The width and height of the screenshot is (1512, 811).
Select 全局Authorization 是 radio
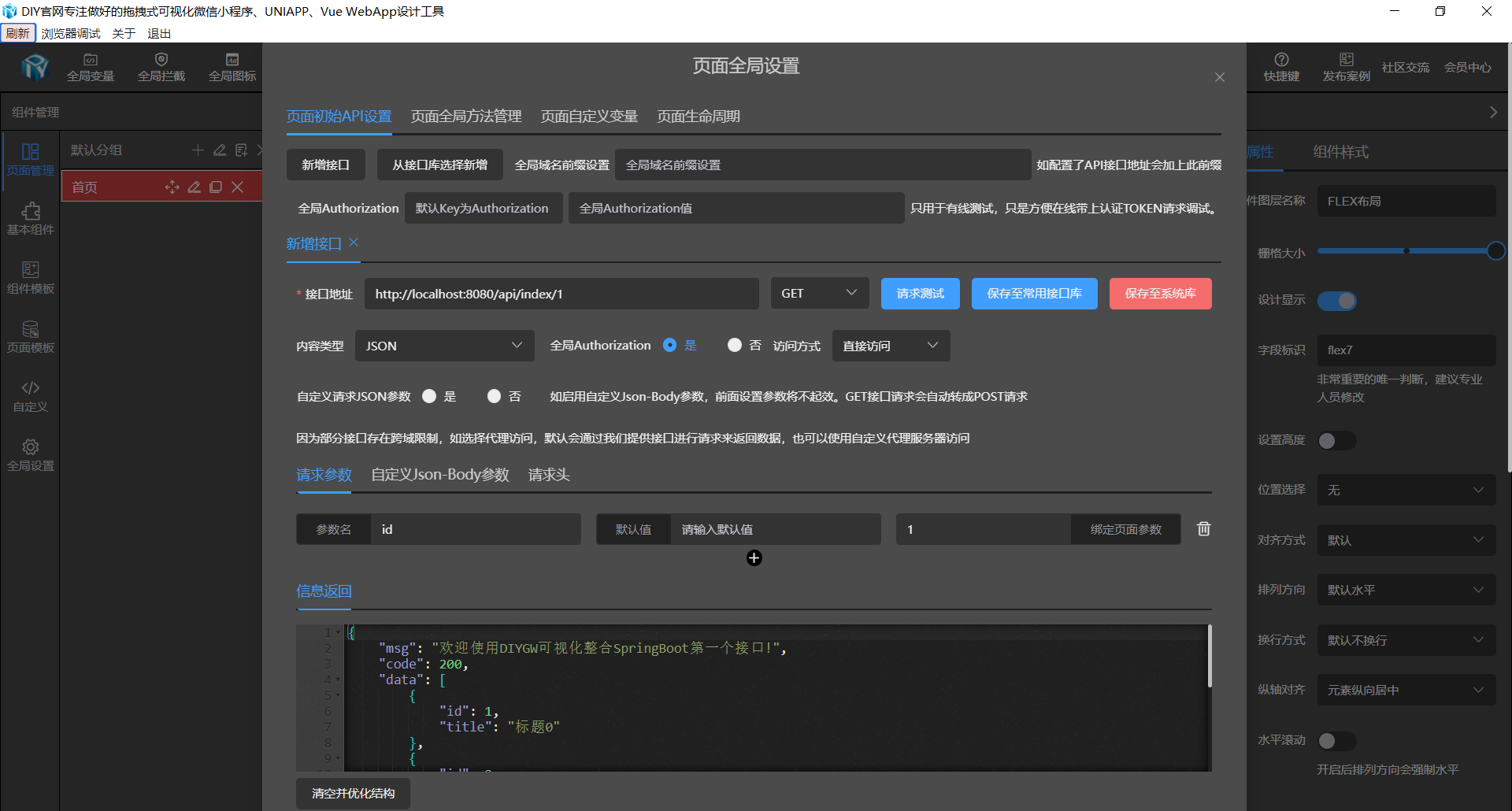click(669, 345)
